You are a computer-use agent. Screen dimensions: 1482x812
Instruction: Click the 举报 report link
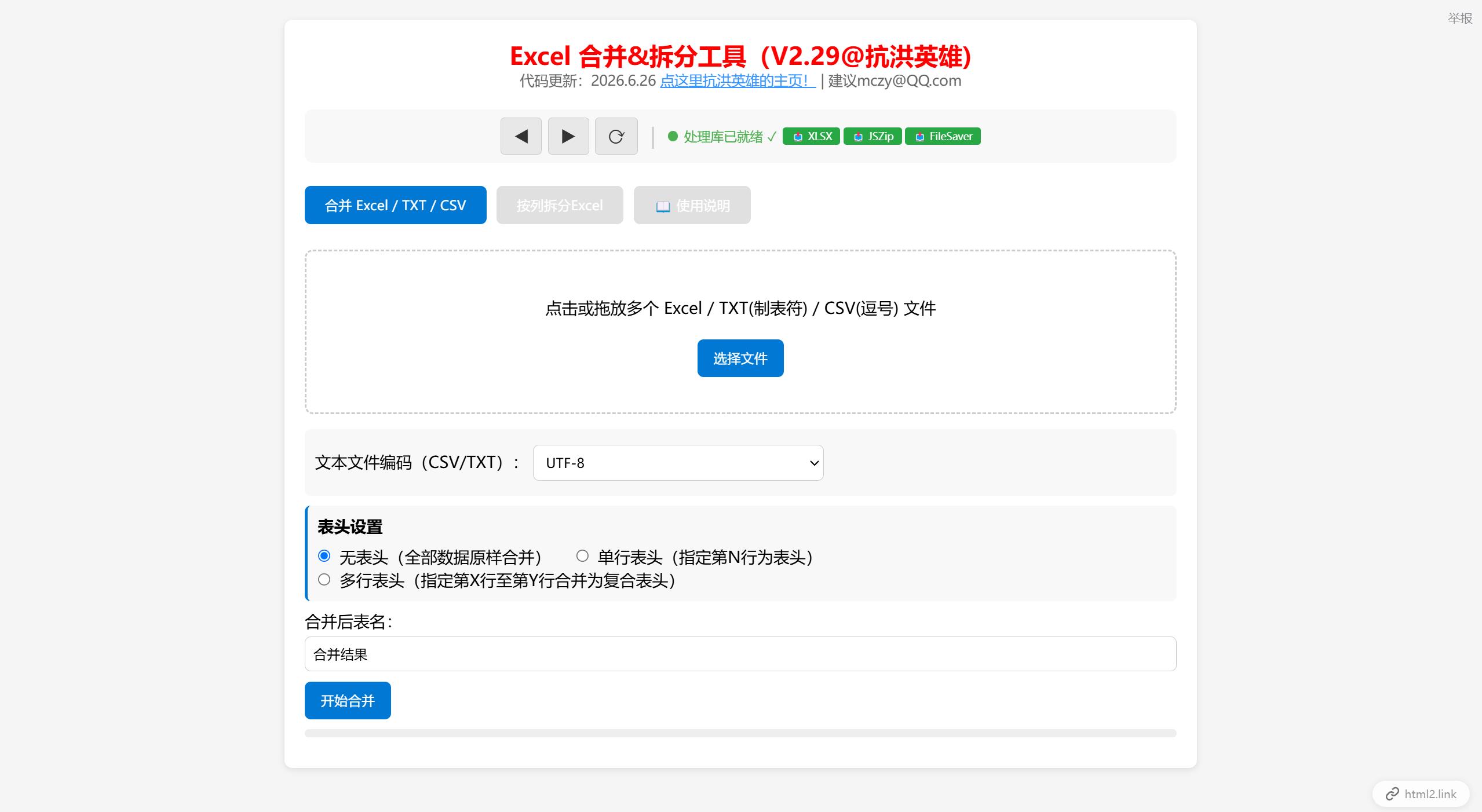point(1460,19)
